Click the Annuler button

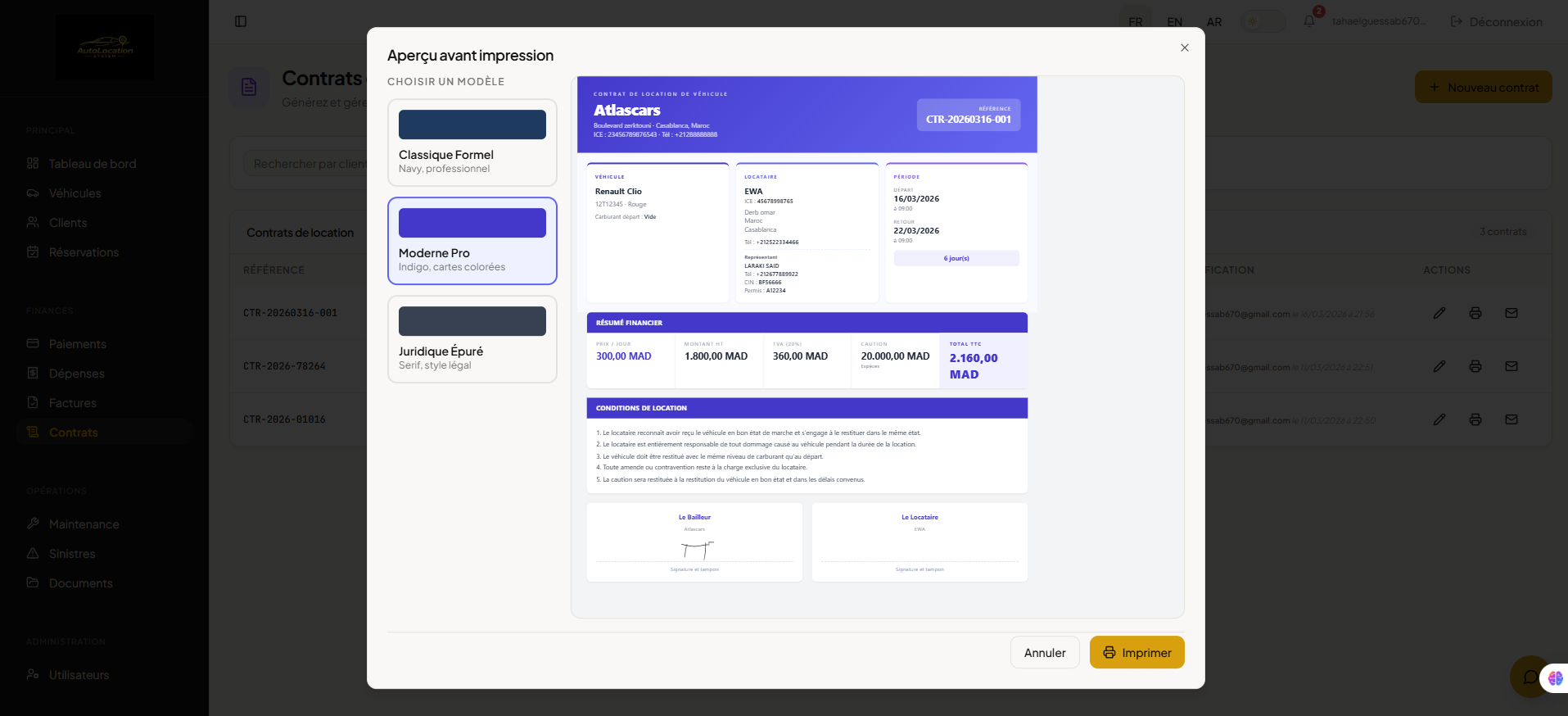point(1045,652)
